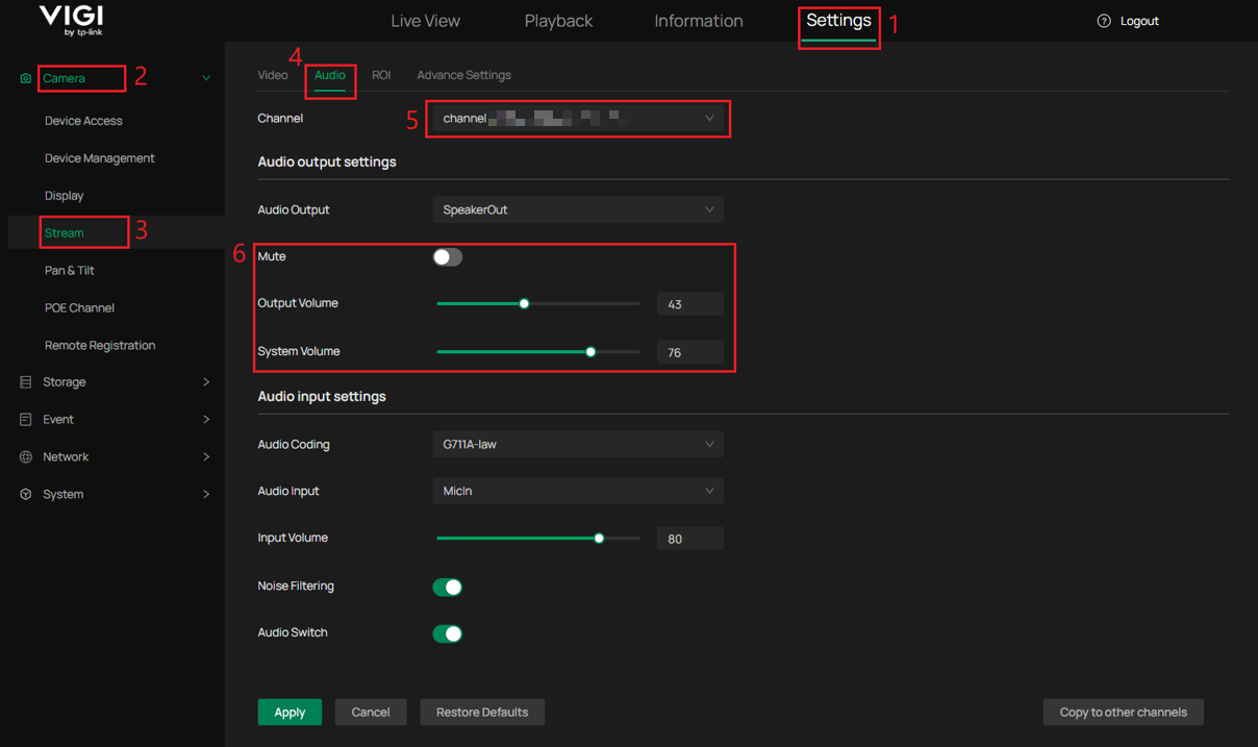Disable the Noise Filtering switch
Viewport: 1258px width, 747px height.
447,587
